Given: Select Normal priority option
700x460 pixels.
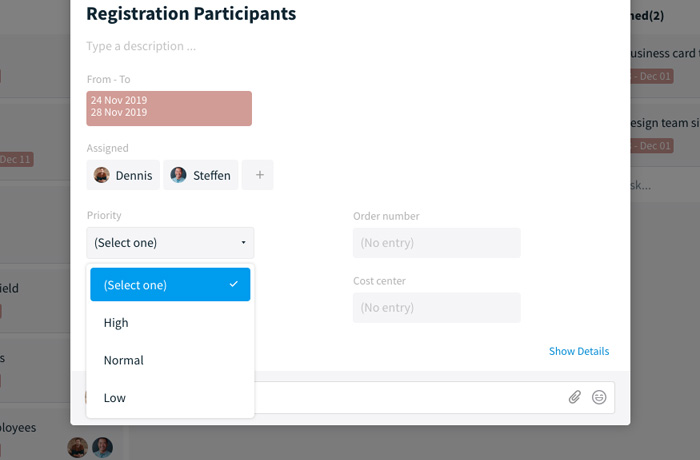Looking at the screenshot, I should 124,360.
